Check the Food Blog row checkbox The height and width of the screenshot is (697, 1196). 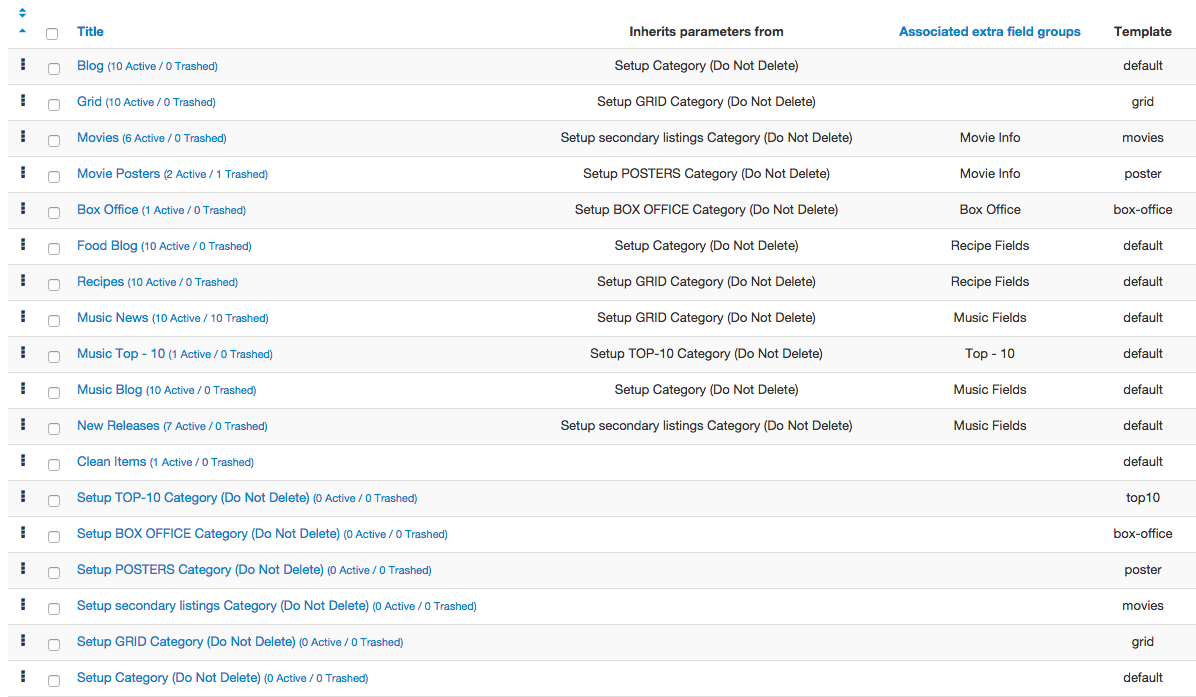pyautogui.click(x=53, y=249)
